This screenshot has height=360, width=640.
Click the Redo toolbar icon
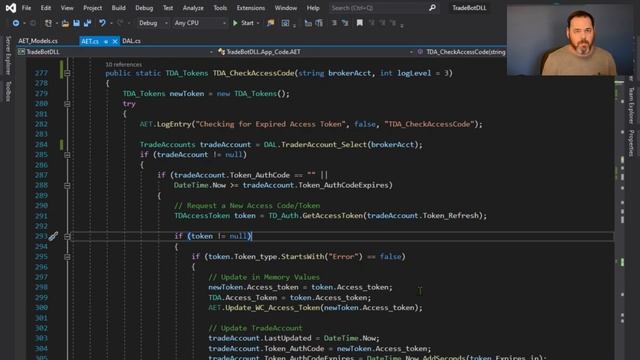point(120,23)
